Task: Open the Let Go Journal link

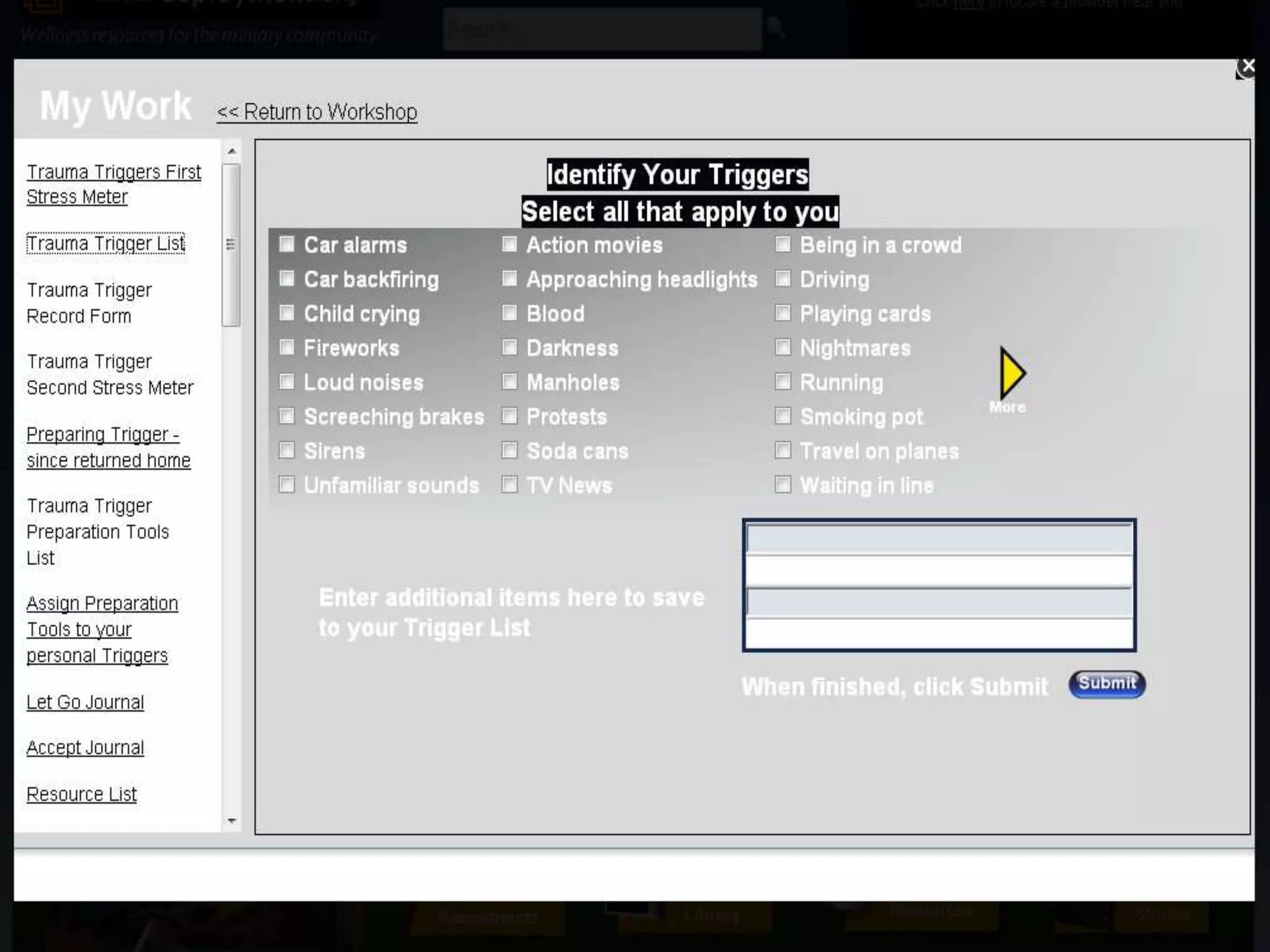Action: pyautogui.click(x=85, y=702)
